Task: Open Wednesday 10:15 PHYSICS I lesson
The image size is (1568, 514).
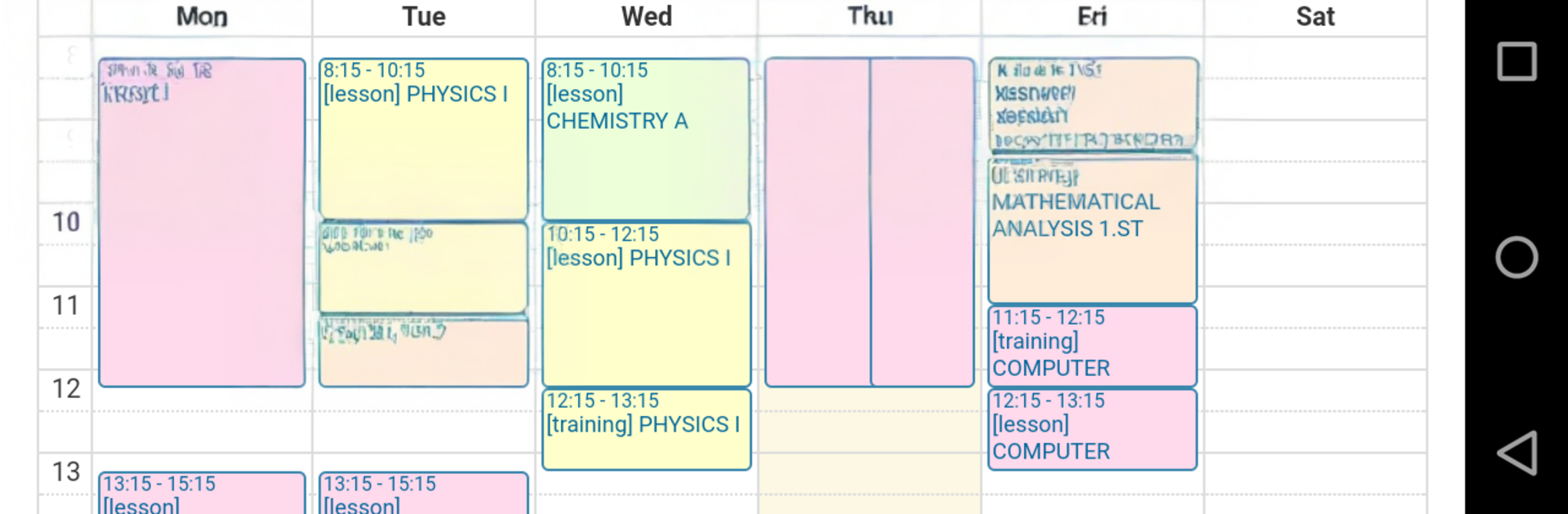Action: pos(646,304)
